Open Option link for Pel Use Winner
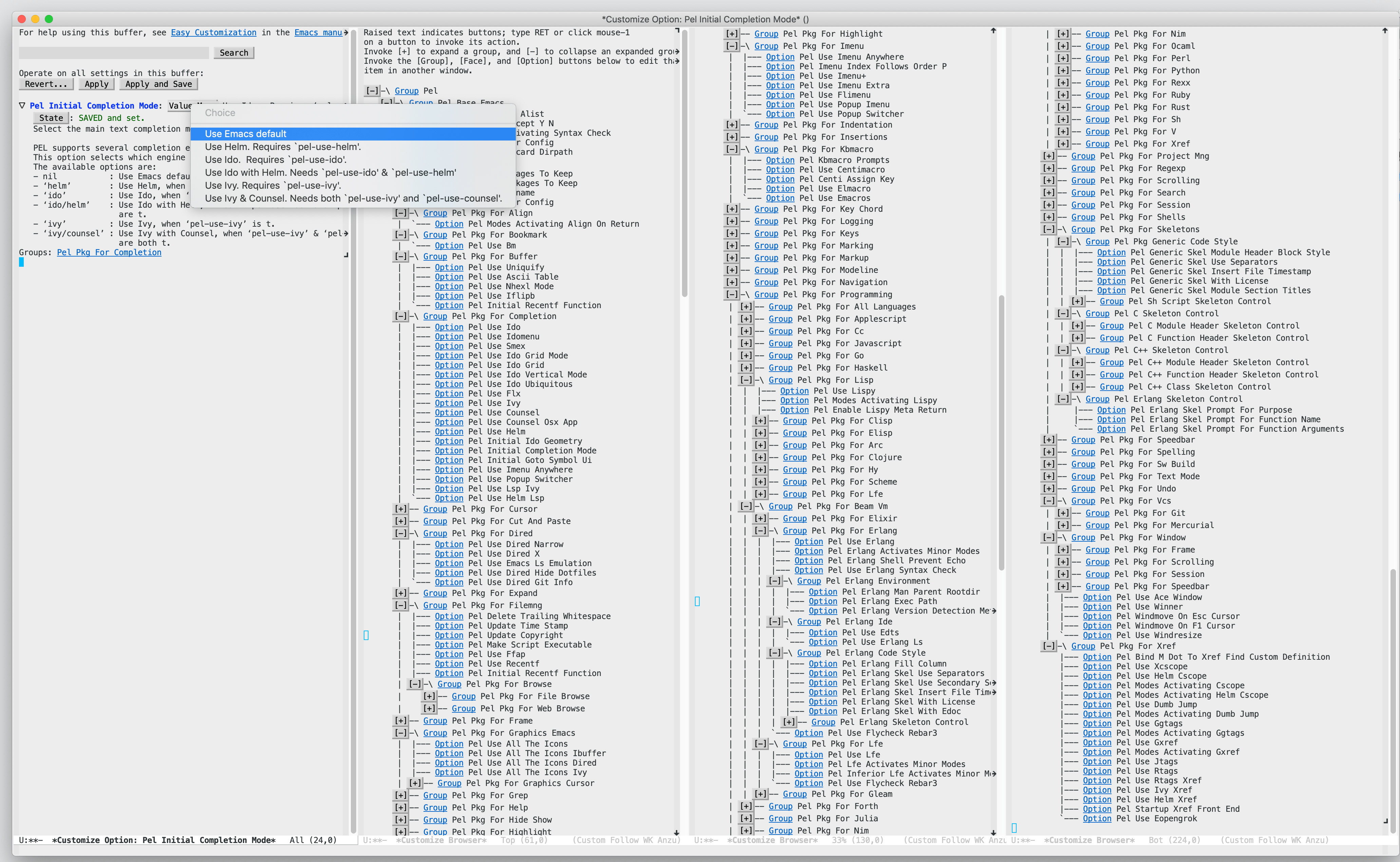The width and height of the screenshot is (1400, 862). [1097, 607]
